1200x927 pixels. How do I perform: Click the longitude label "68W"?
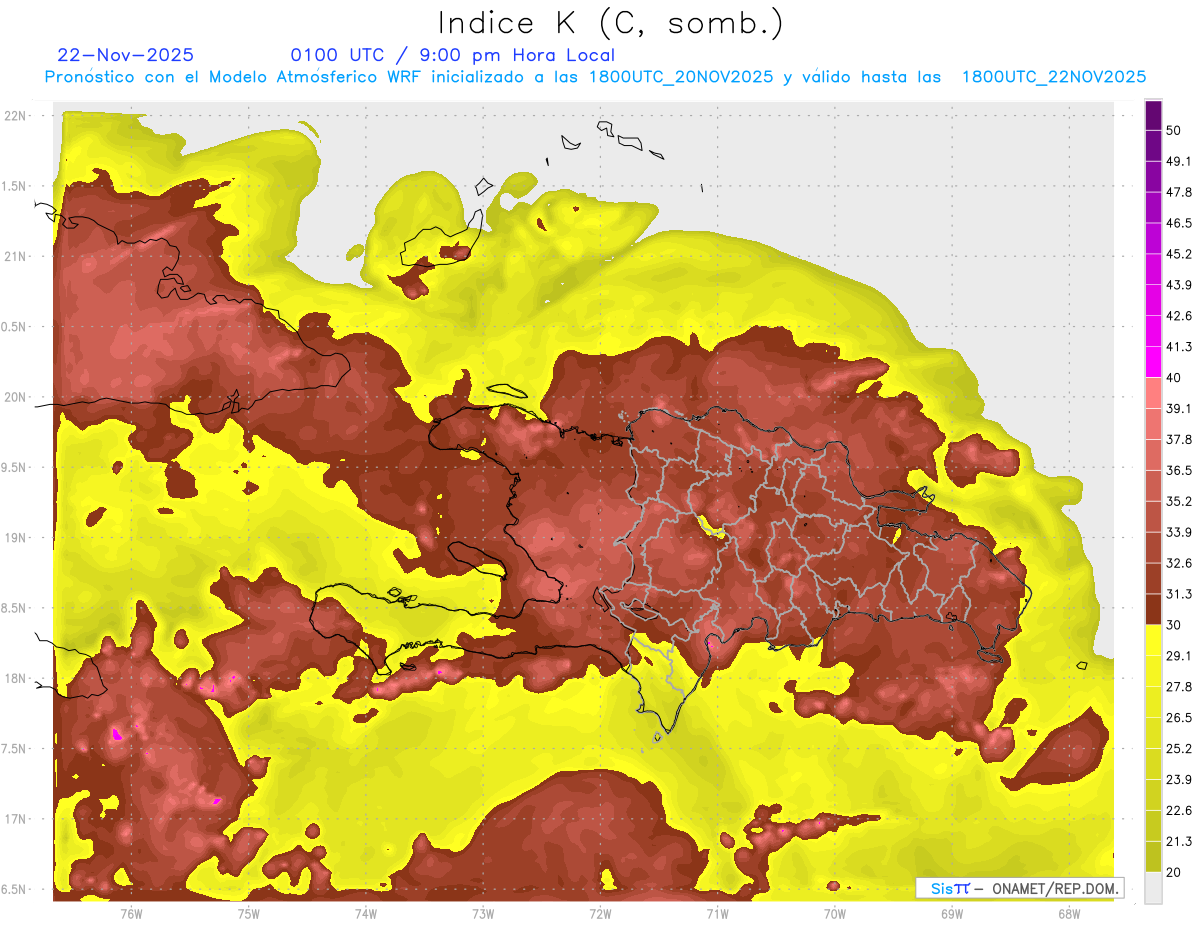tap(1068, 913)
